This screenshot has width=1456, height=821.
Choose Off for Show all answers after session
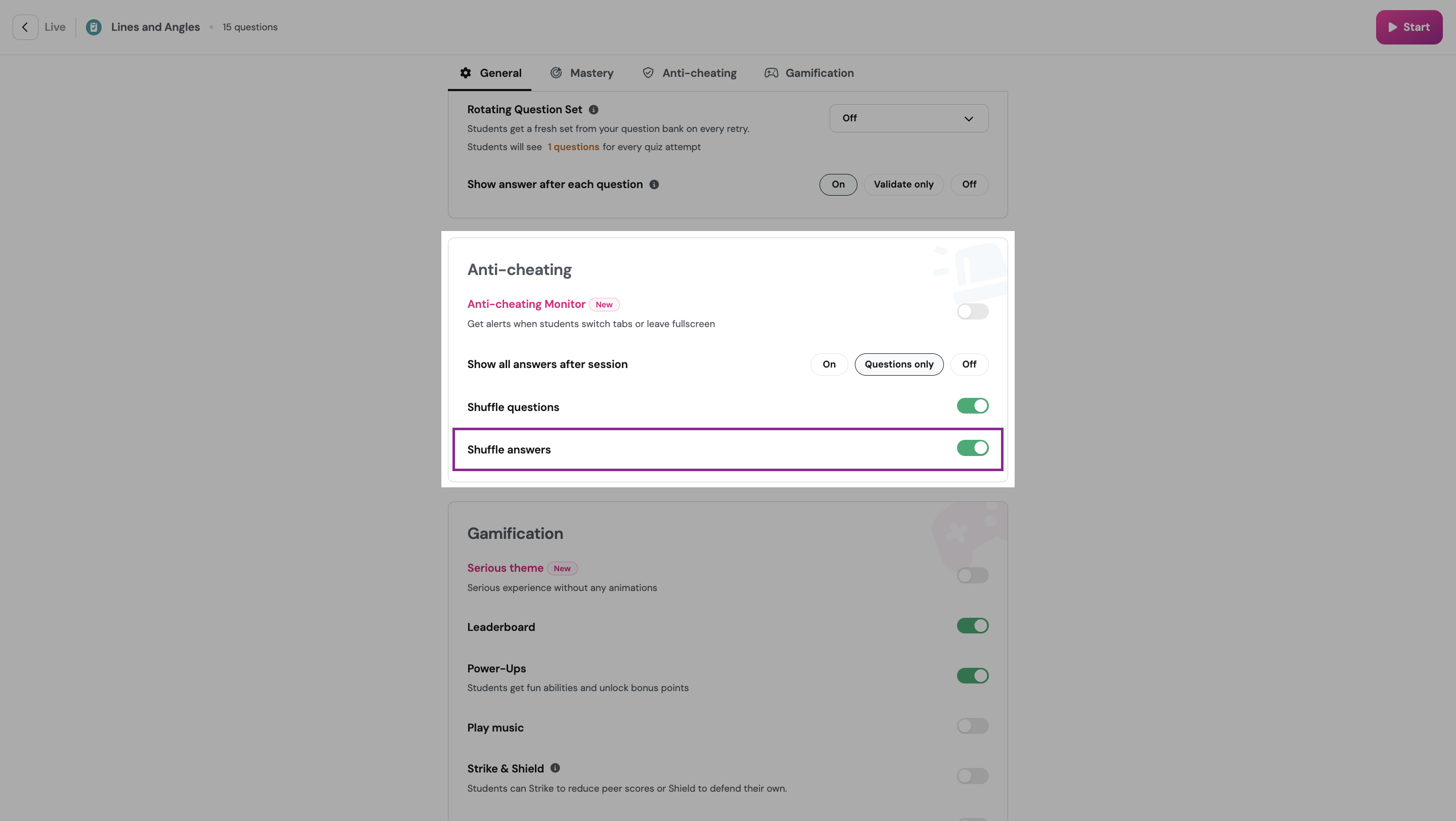point(969,364)
